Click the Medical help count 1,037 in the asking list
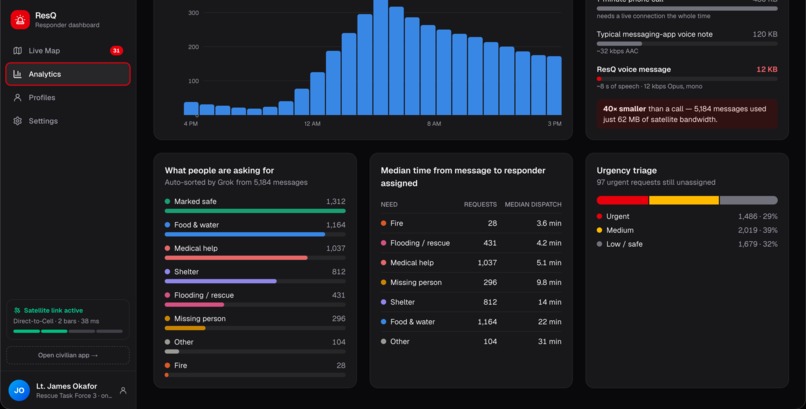This screenshot has width=806, height=409. pos(336,248)
